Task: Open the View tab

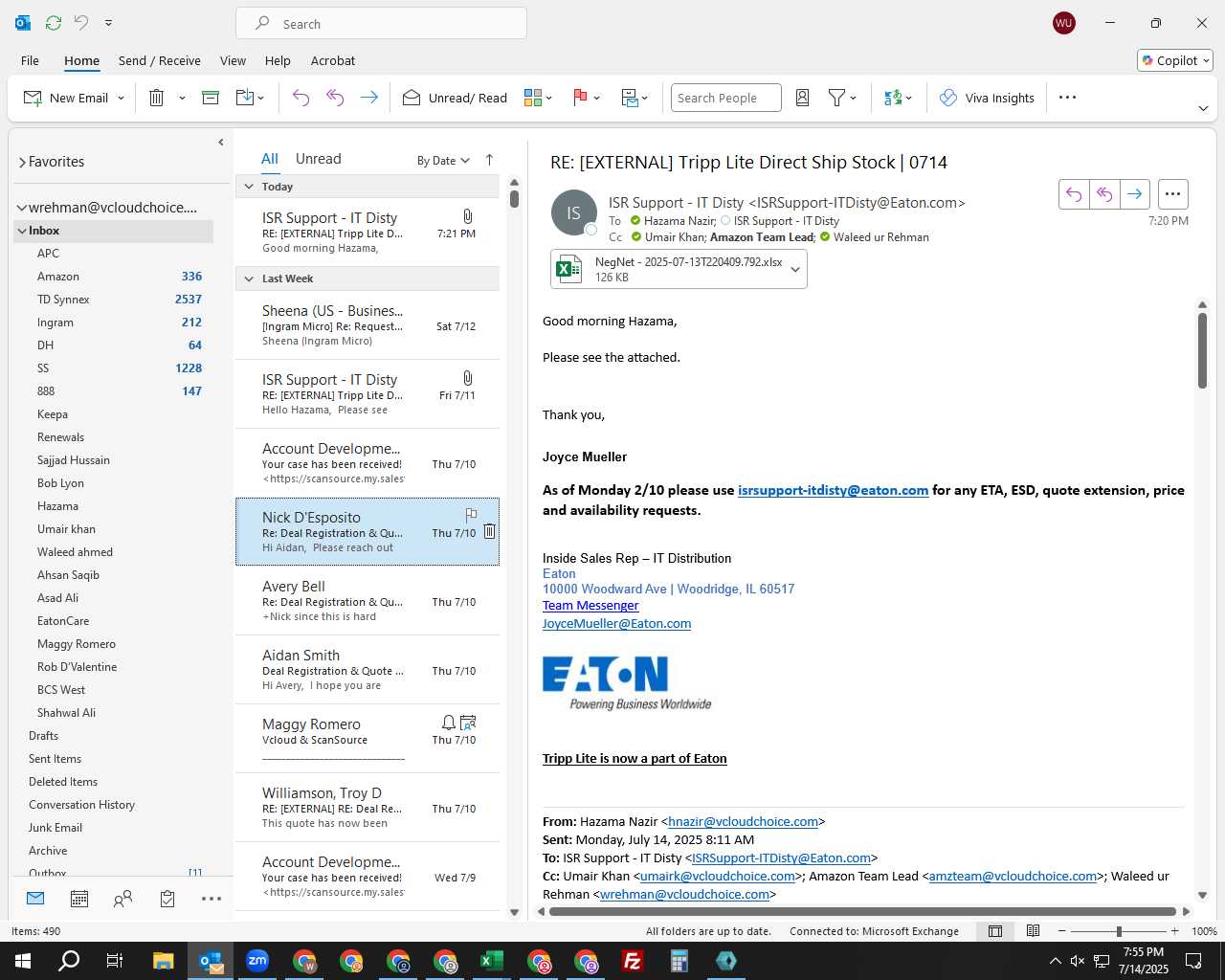Action: coord(233,60)
